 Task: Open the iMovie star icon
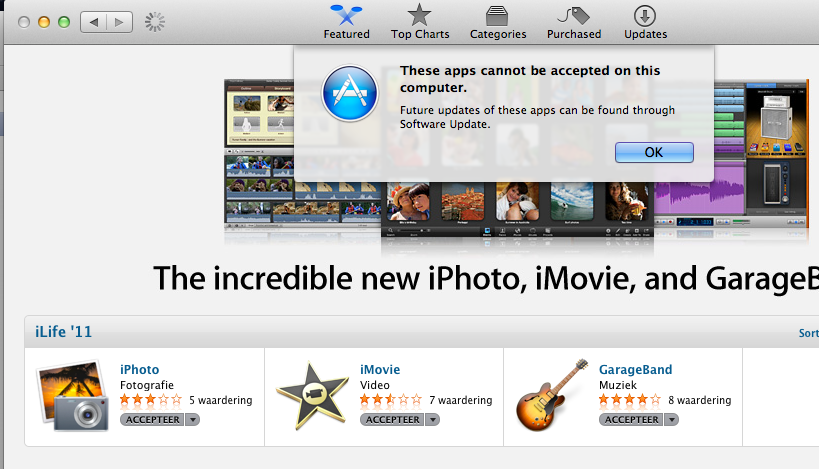pos(312,395)
